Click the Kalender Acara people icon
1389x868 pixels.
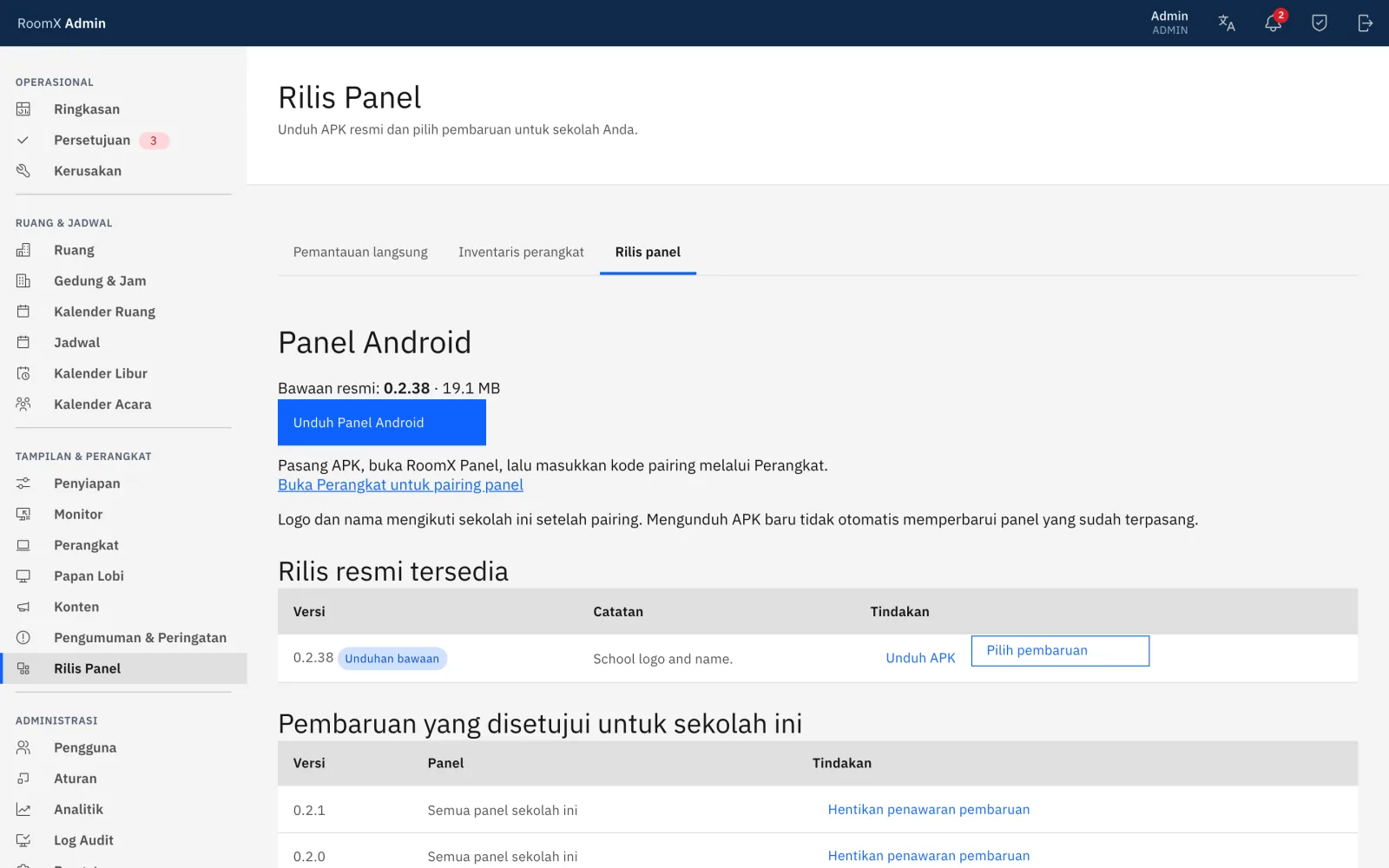23,404
